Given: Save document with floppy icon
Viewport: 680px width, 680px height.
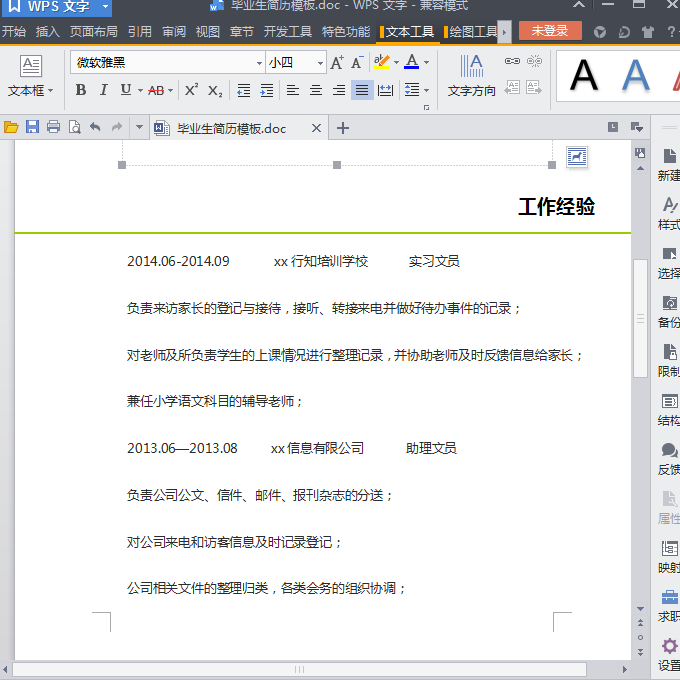Looking at the screenshot, I should point(33,127).
